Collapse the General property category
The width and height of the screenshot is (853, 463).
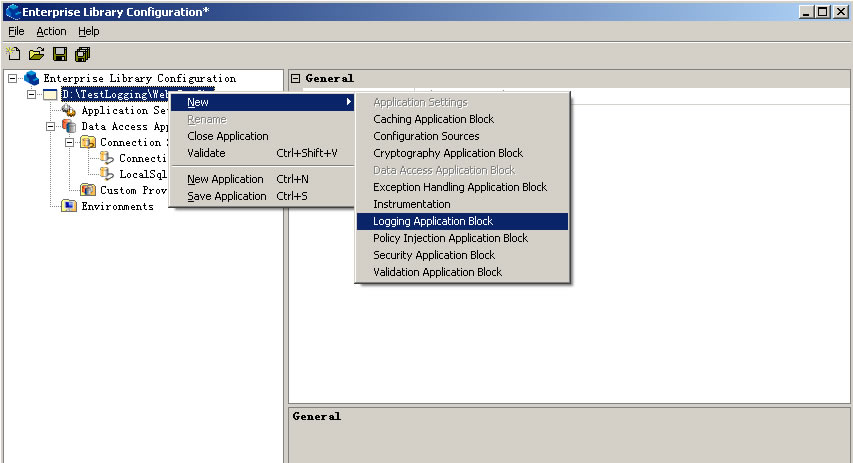coord(295,78)
